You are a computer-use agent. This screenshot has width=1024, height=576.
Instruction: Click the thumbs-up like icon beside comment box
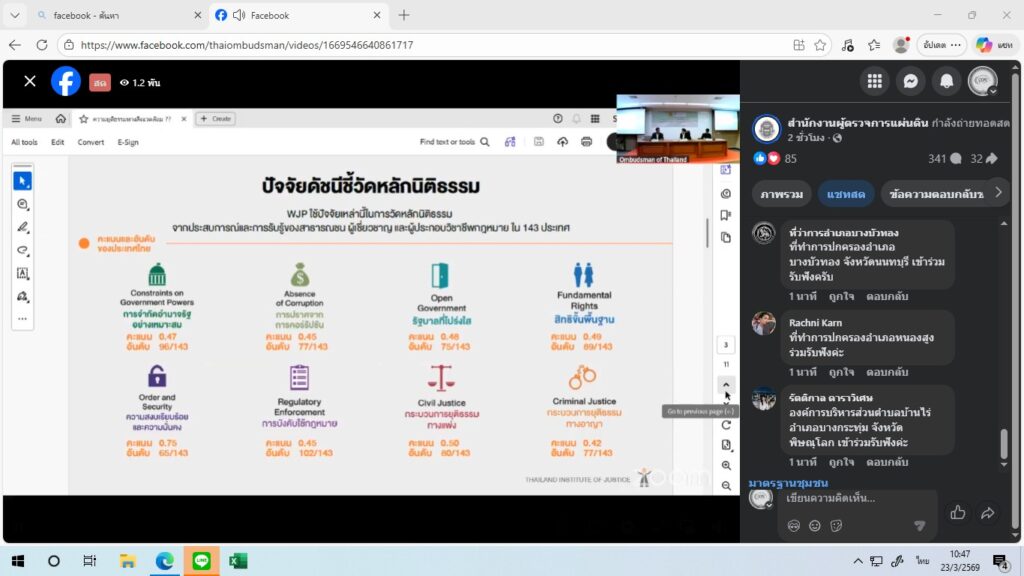tap(957, 513)
